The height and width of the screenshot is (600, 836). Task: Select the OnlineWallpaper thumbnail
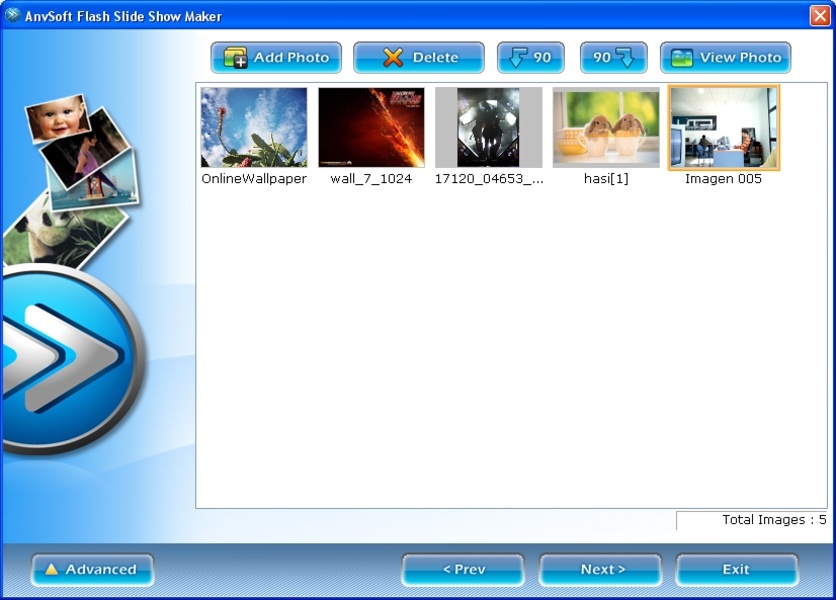click(254, 127)
